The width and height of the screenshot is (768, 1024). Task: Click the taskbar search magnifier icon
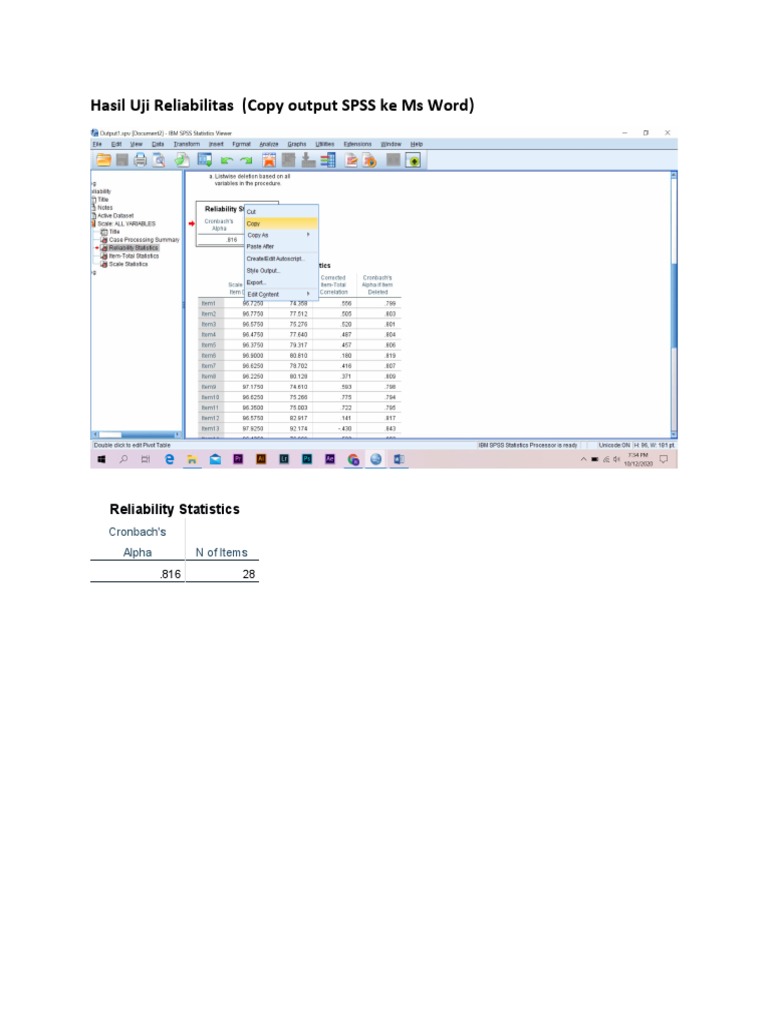(123, 460)
